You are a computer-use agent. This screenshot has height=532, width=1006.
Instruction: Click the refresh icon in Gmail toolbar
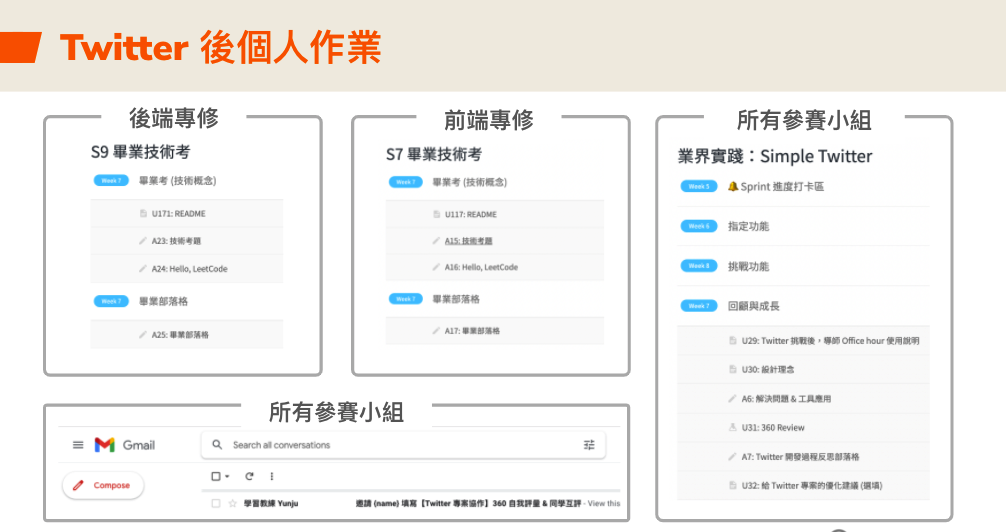249,477
